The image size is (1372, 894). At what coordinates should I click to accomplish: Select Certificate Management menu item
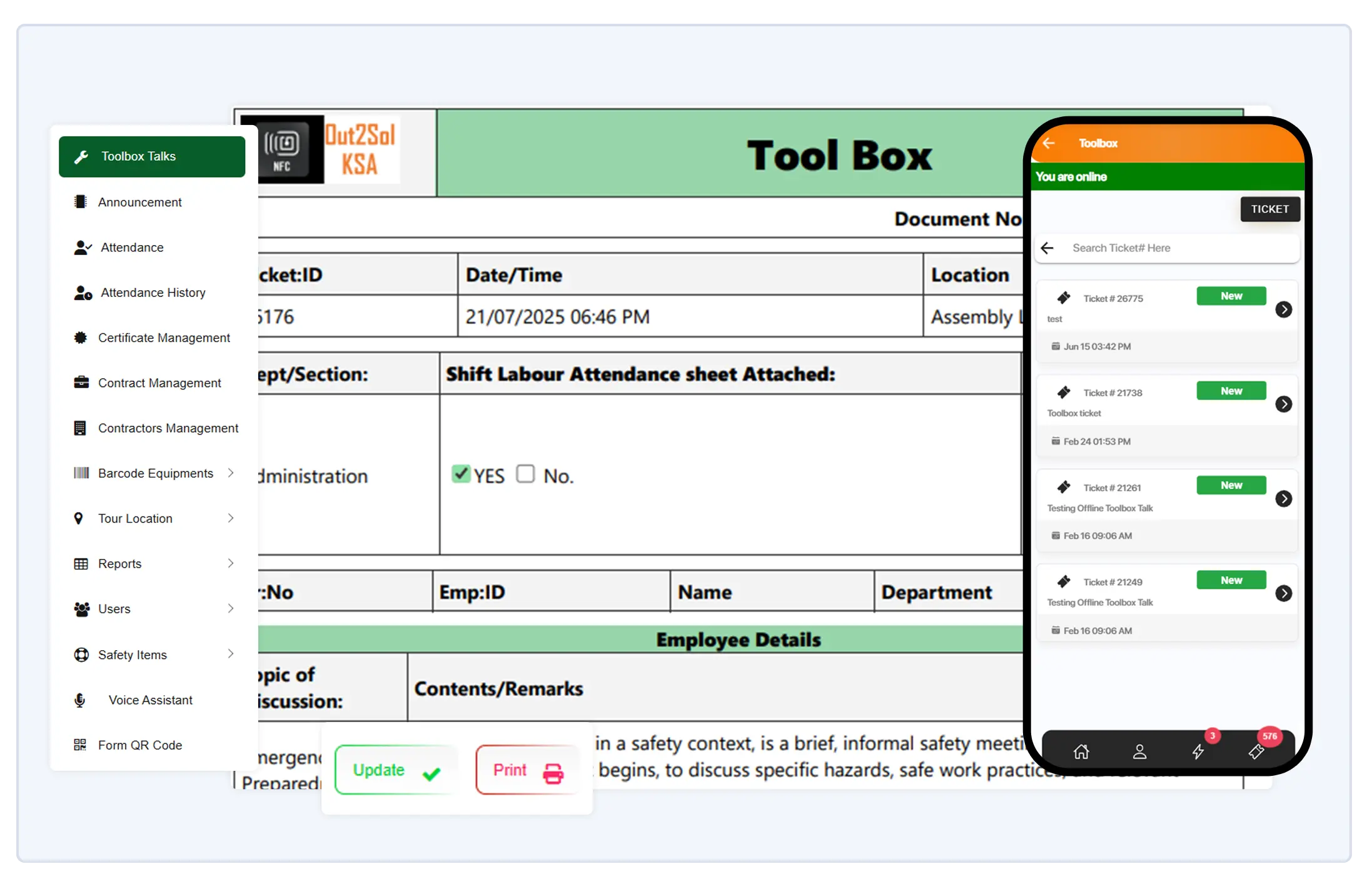(164, 338)
